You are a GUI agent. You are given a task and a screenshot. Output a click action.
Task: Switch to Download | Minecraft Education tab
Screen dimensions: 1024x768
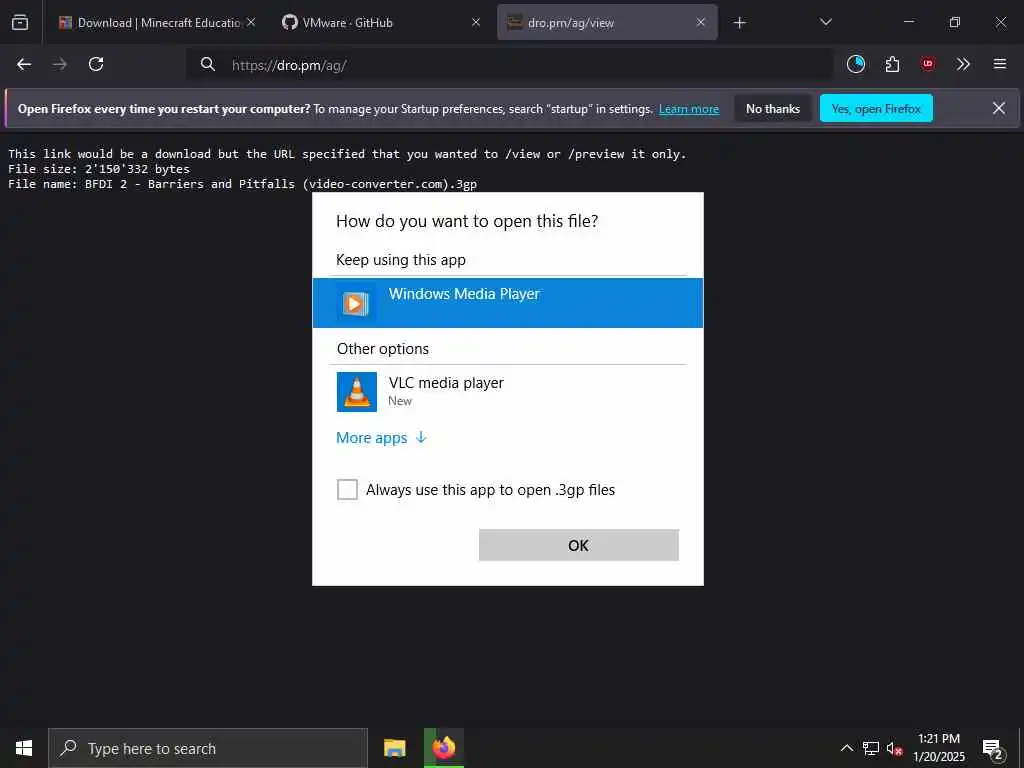coord(157,22)
